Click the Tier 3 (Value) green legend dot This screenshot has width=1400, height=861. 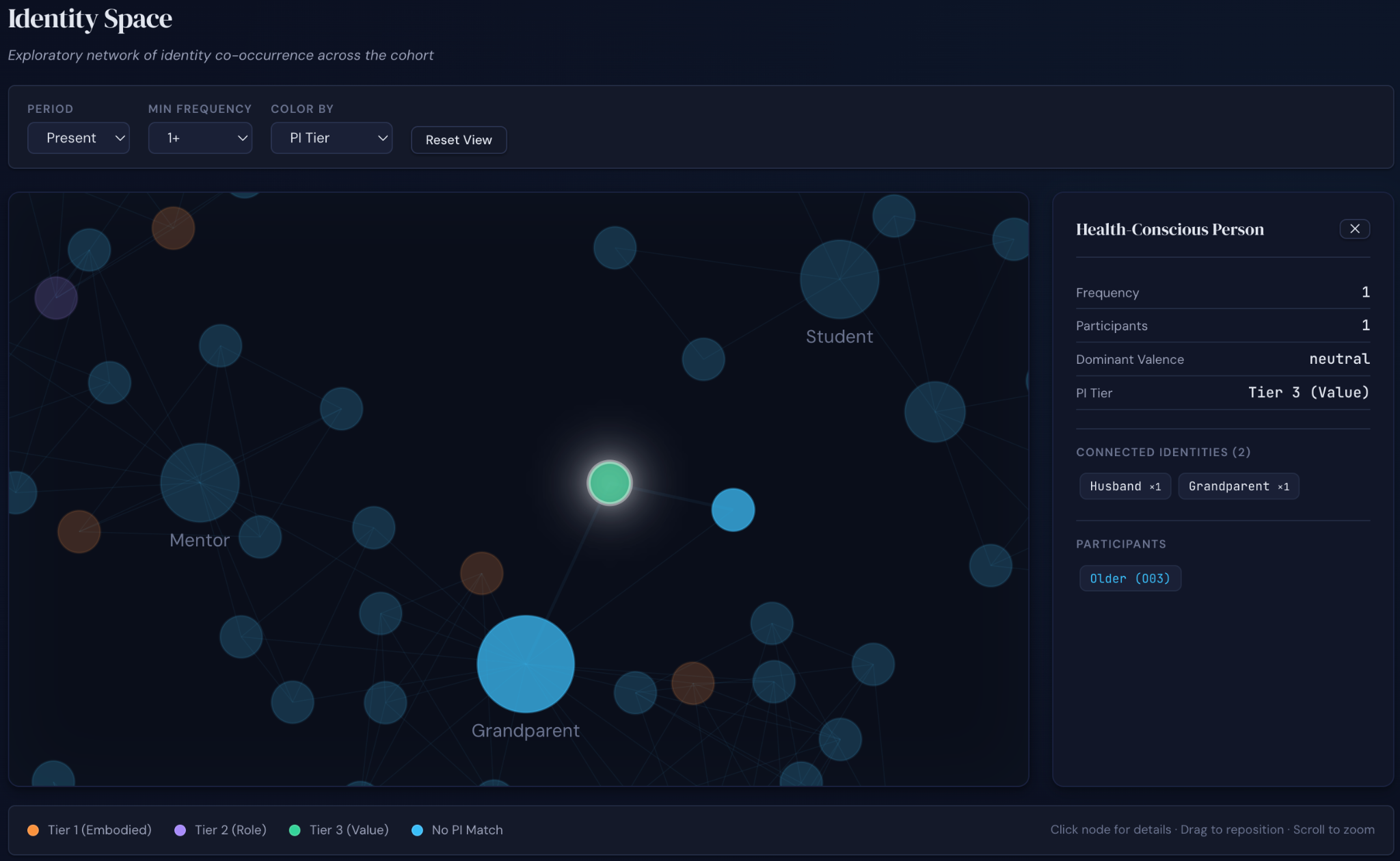295,830
